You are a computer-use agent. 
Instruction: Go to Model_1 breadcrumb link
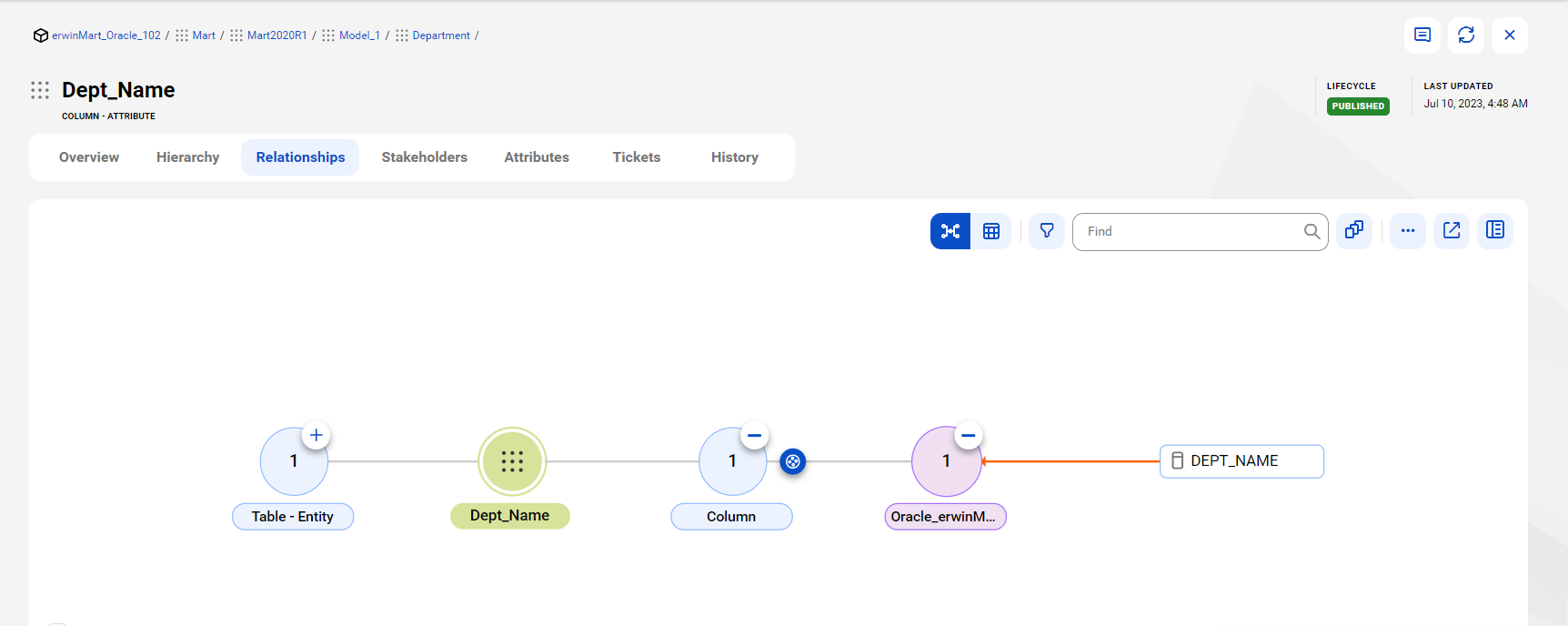[x=359, y=35]
